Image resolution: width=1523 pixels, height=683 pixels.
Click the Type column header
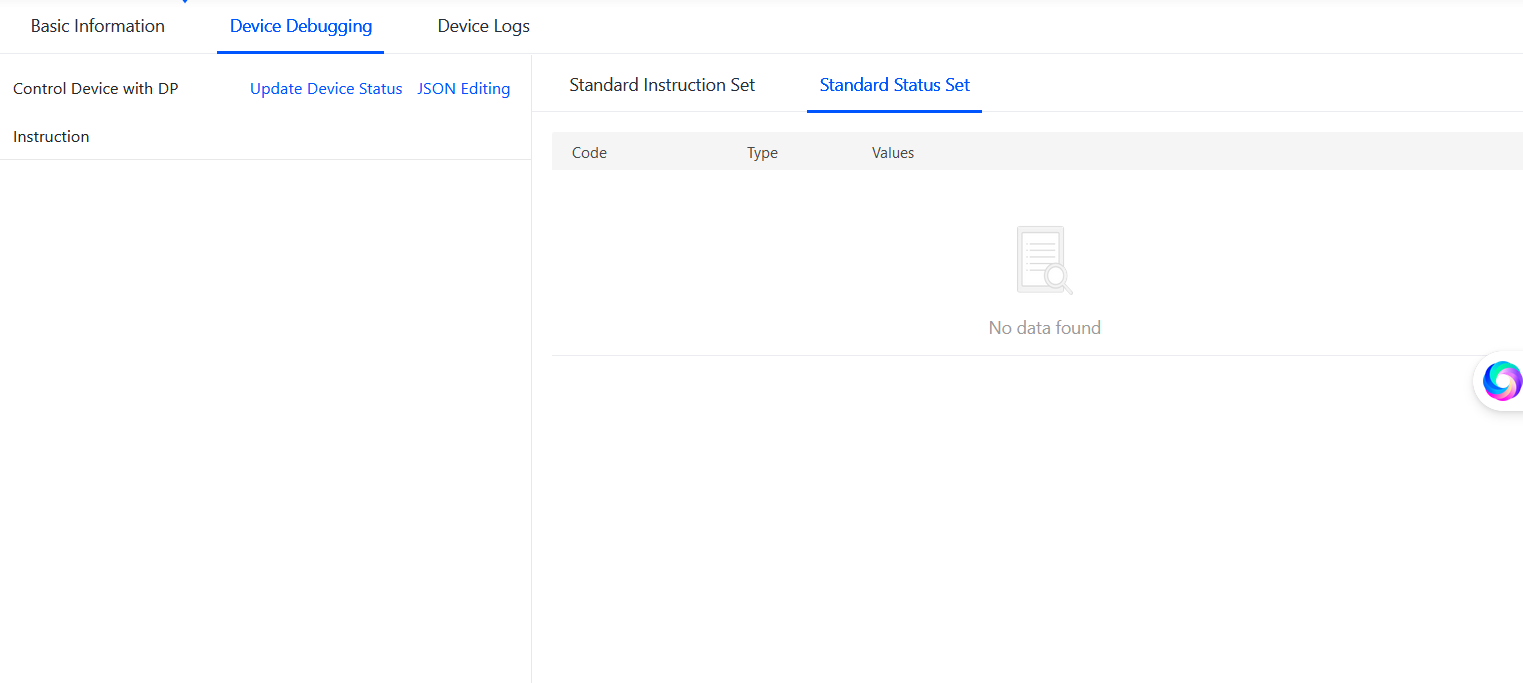[762, 153]
